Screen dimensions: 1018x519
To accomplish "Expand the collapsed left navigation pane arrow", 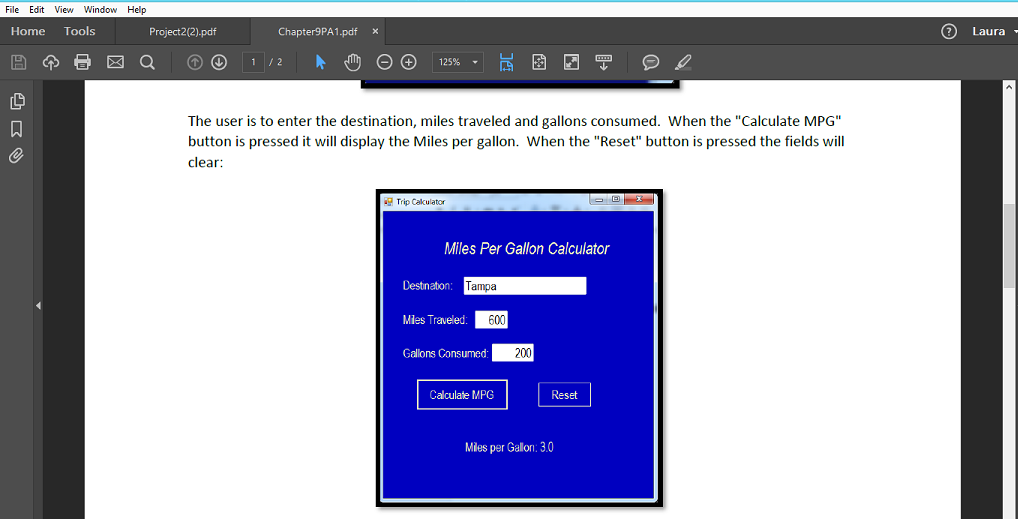I will 38,305.
